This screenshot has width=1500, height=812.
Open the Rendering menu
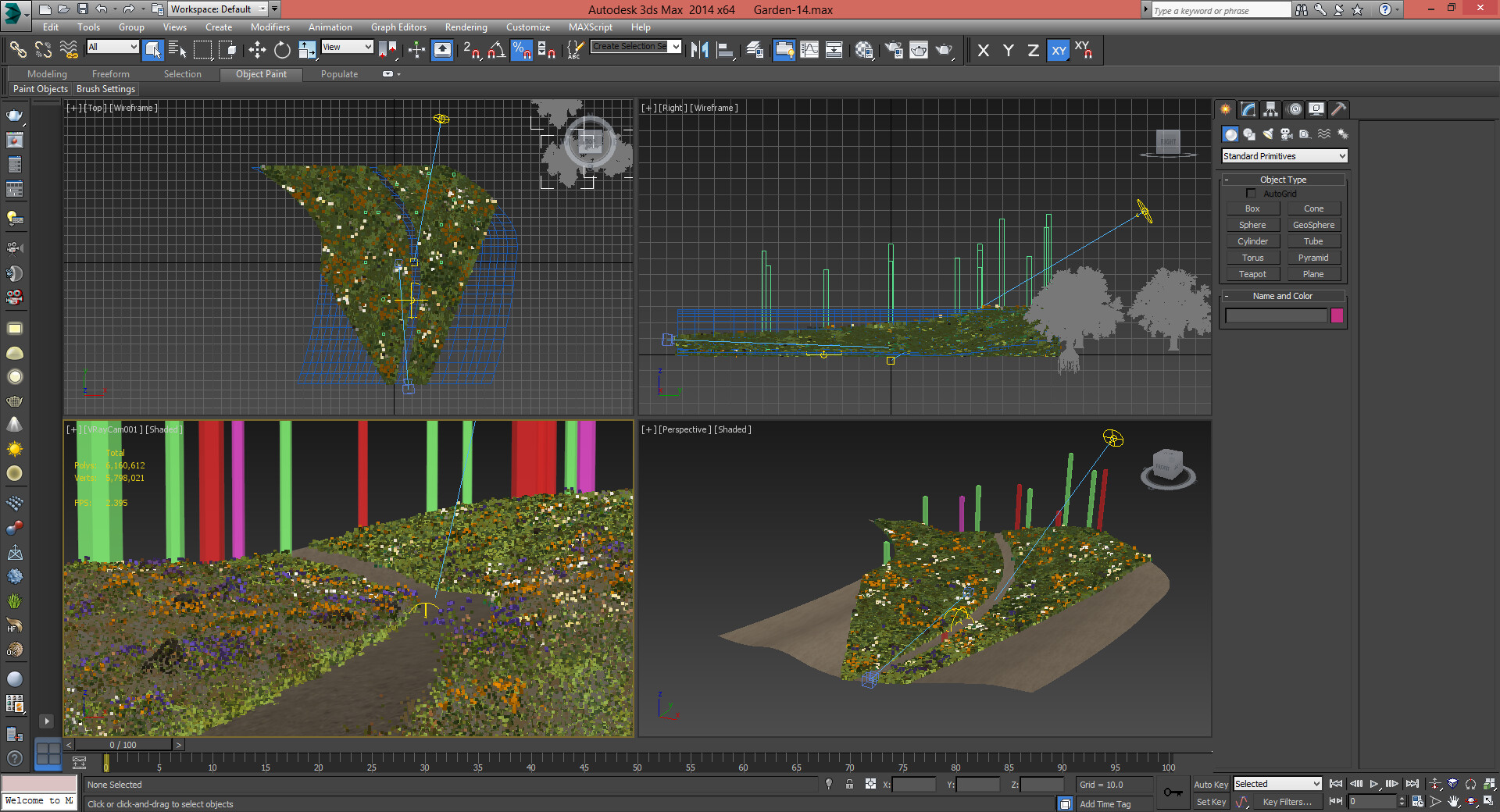pyautogui.click(x=466, y=27)
